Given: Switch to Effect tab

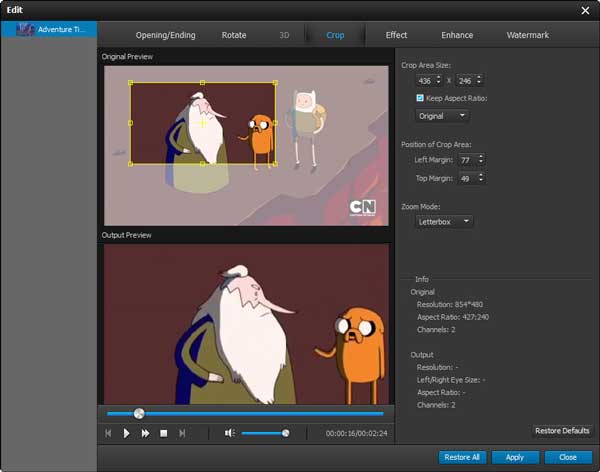Looking at the screenshot, I should 396,35.
